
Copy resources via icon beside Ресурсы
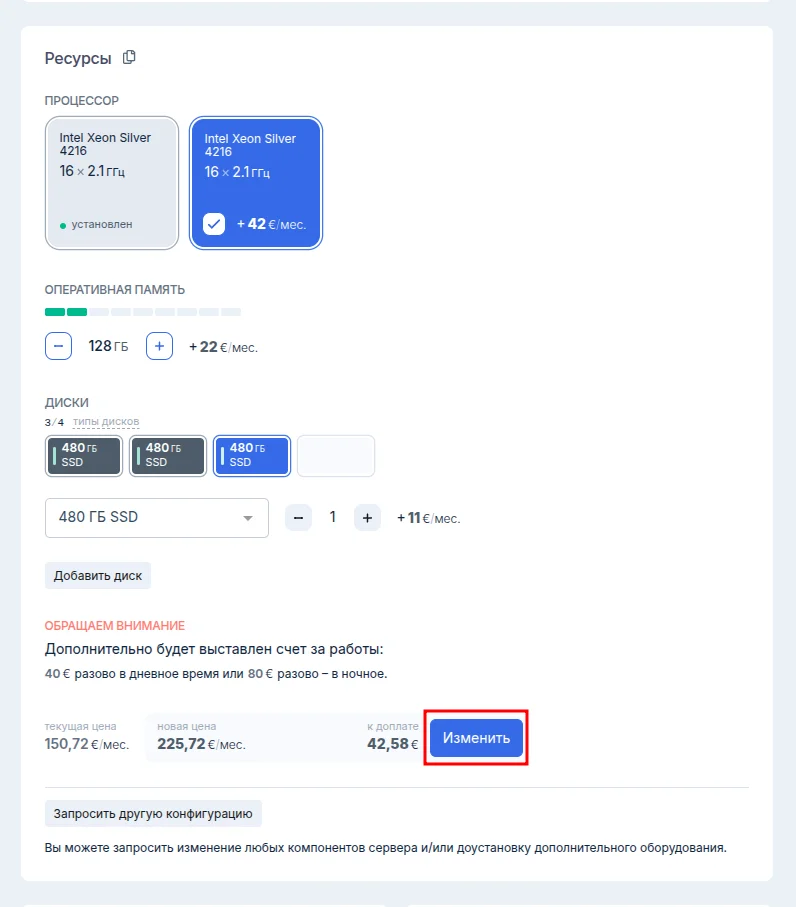(x=129, y=57)
